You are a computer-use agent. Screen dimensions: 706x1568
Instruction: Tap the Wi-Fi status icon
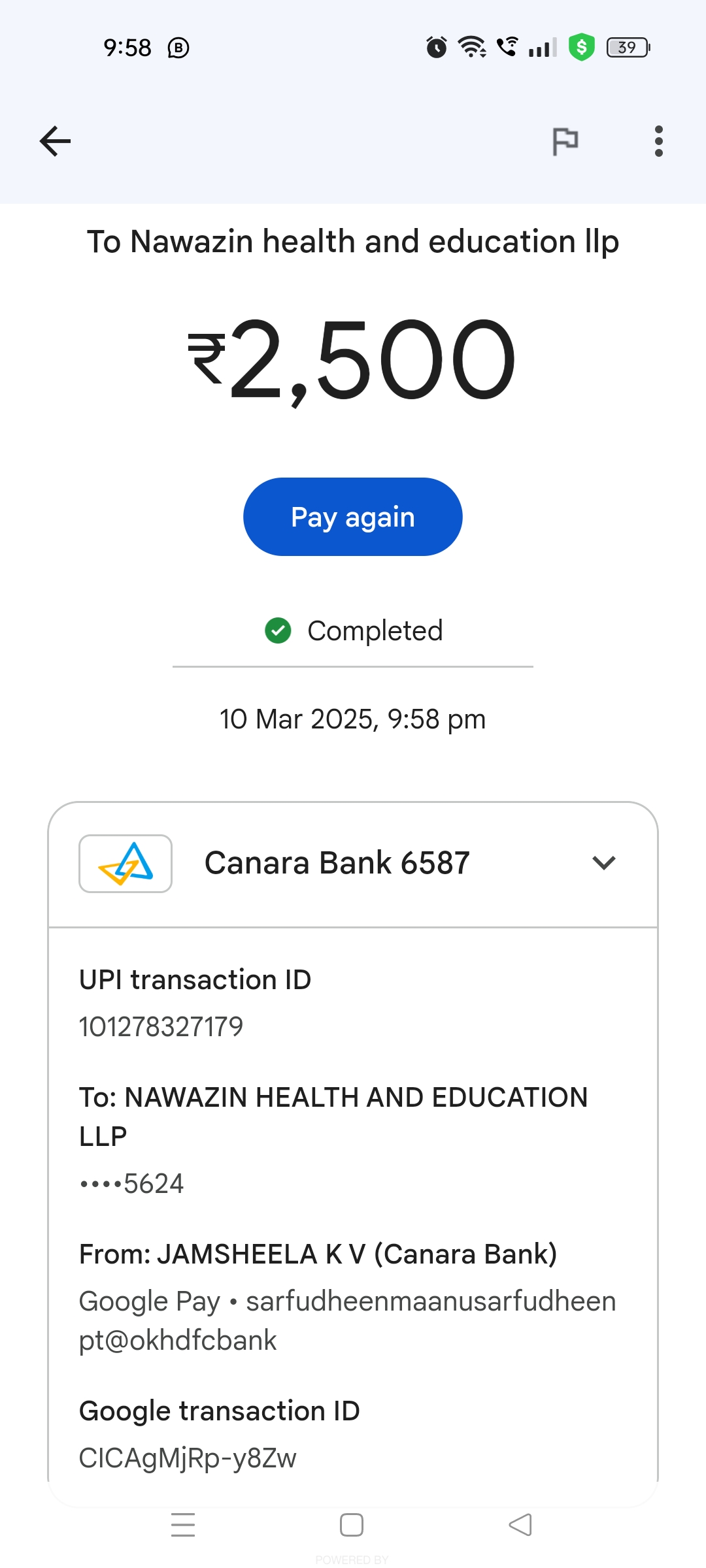471,47
